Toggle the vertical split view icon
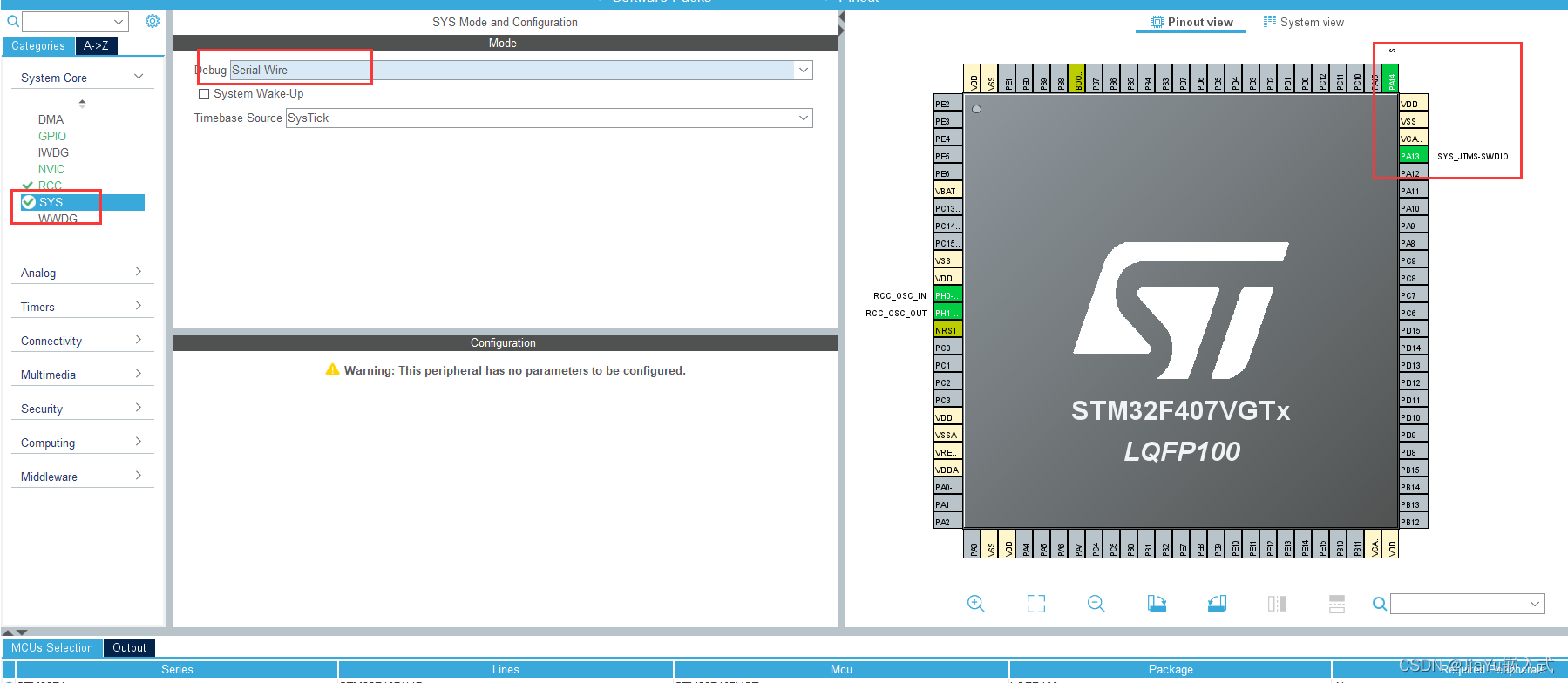 tap(1277, 604)
